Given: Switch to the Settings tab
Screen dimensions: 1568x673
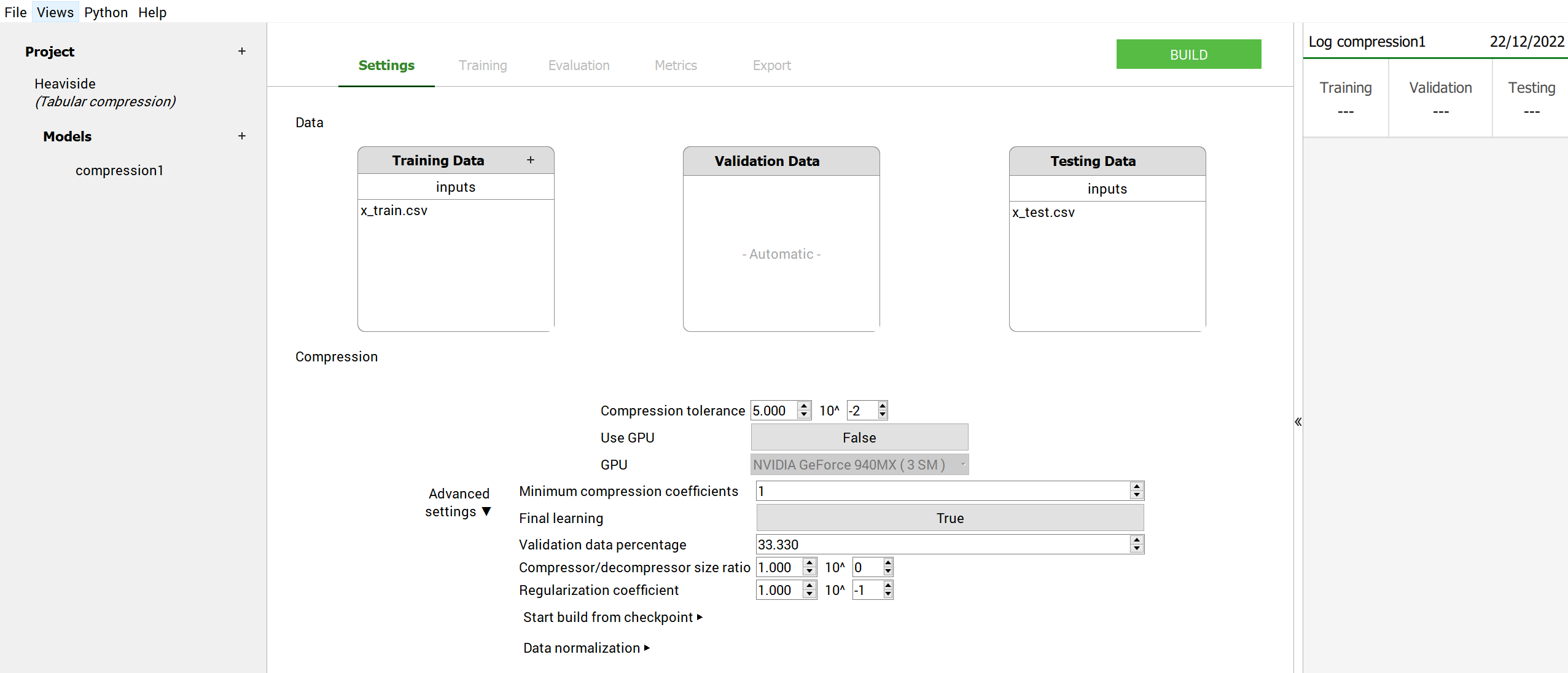Looking at the screenshot, I should 386,65.
